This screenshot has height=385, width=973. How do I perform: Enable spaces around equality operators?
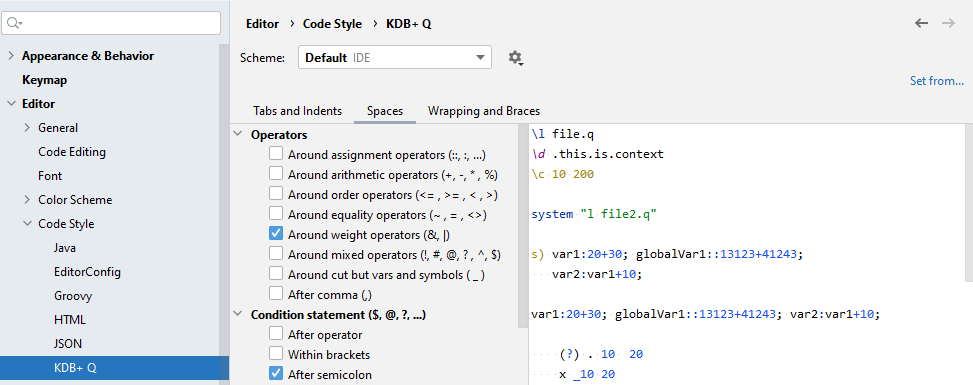click(276, 214)
